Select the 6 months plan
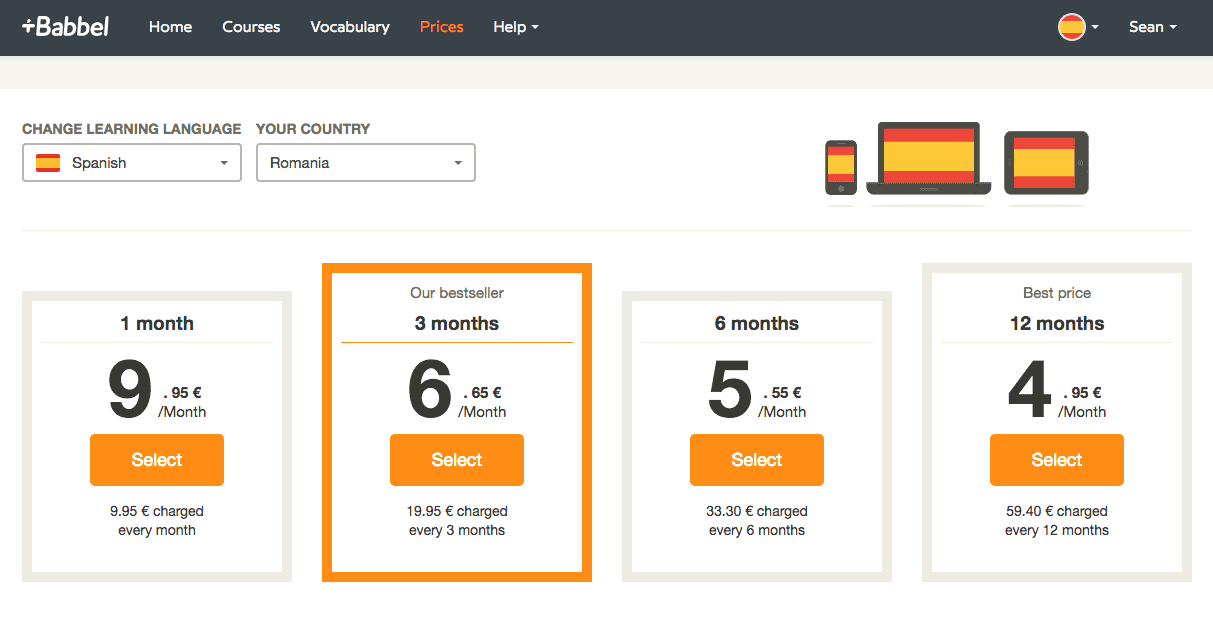 756,460
